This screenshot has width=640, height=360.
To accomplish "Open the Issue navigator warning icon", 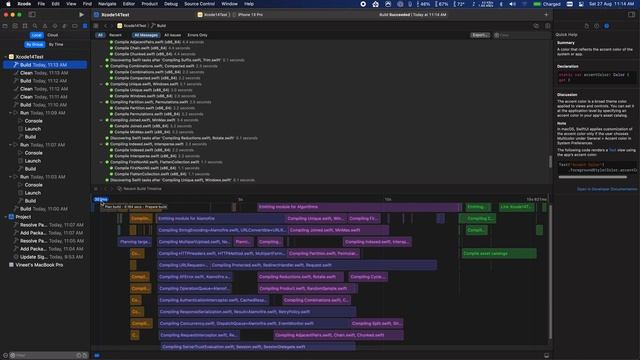I will point(45,26).
